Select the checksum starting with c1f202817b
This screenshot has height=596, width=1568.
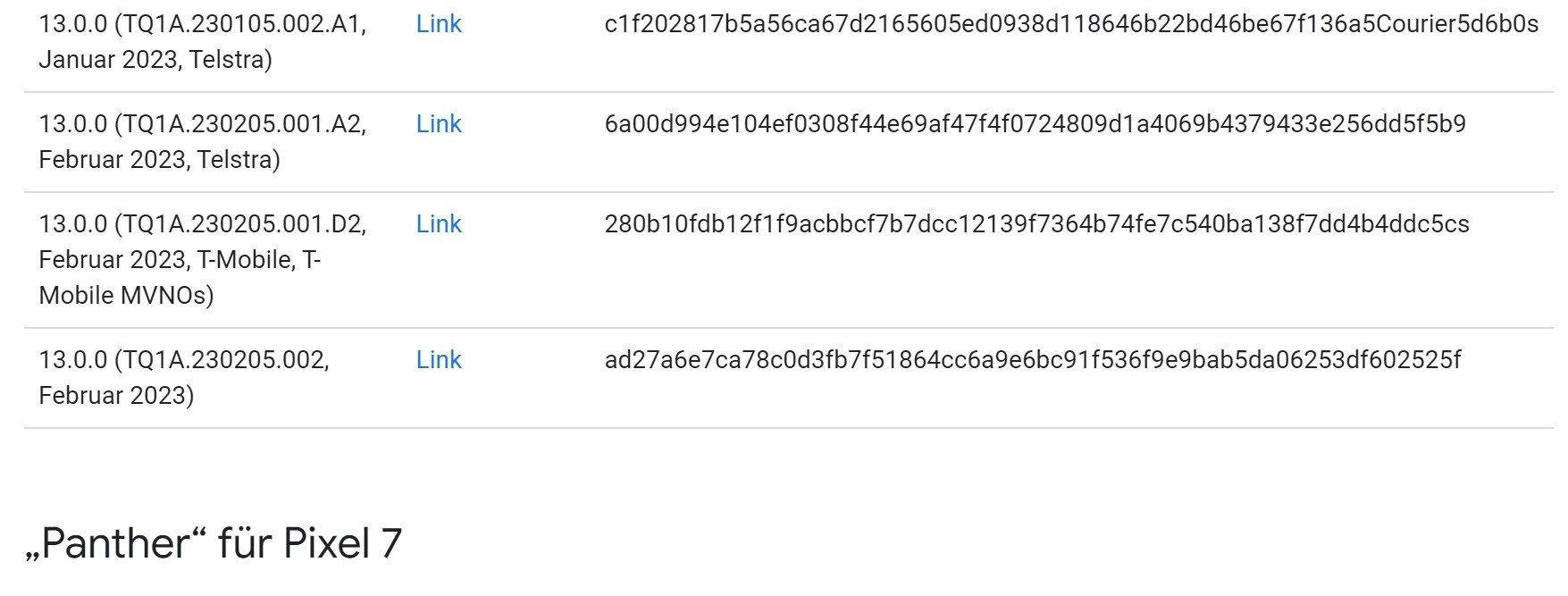click(1070, 24)
